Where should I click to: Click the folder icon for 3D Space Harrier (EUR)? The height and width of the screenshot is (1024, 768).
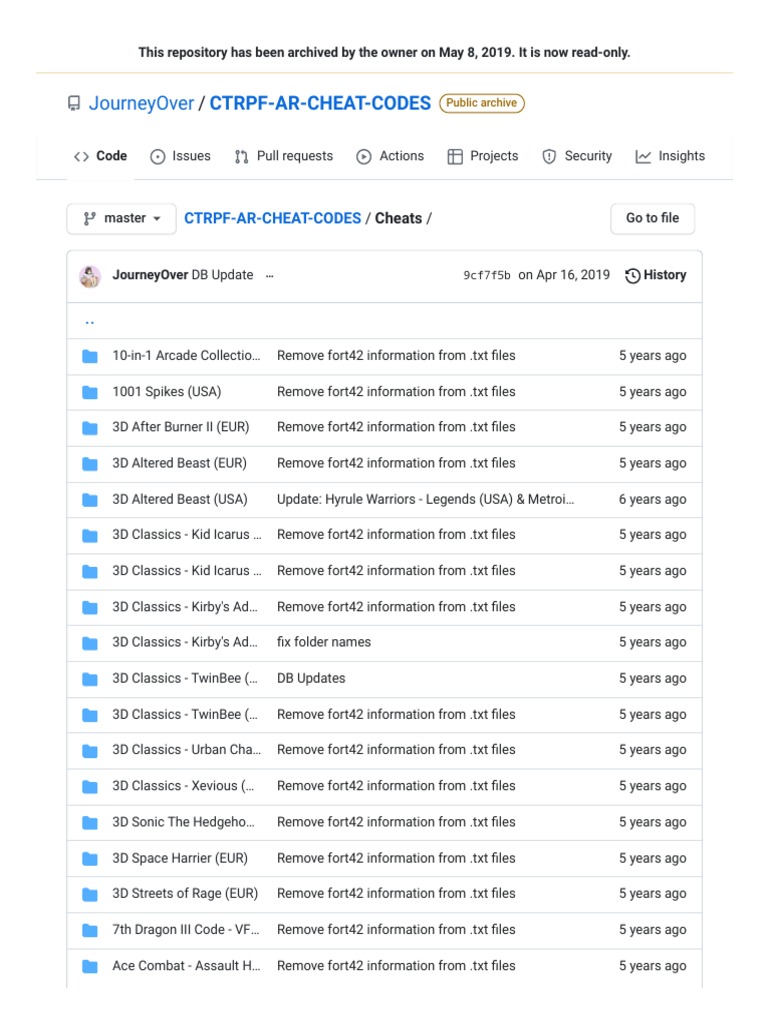tap(90, 858)
